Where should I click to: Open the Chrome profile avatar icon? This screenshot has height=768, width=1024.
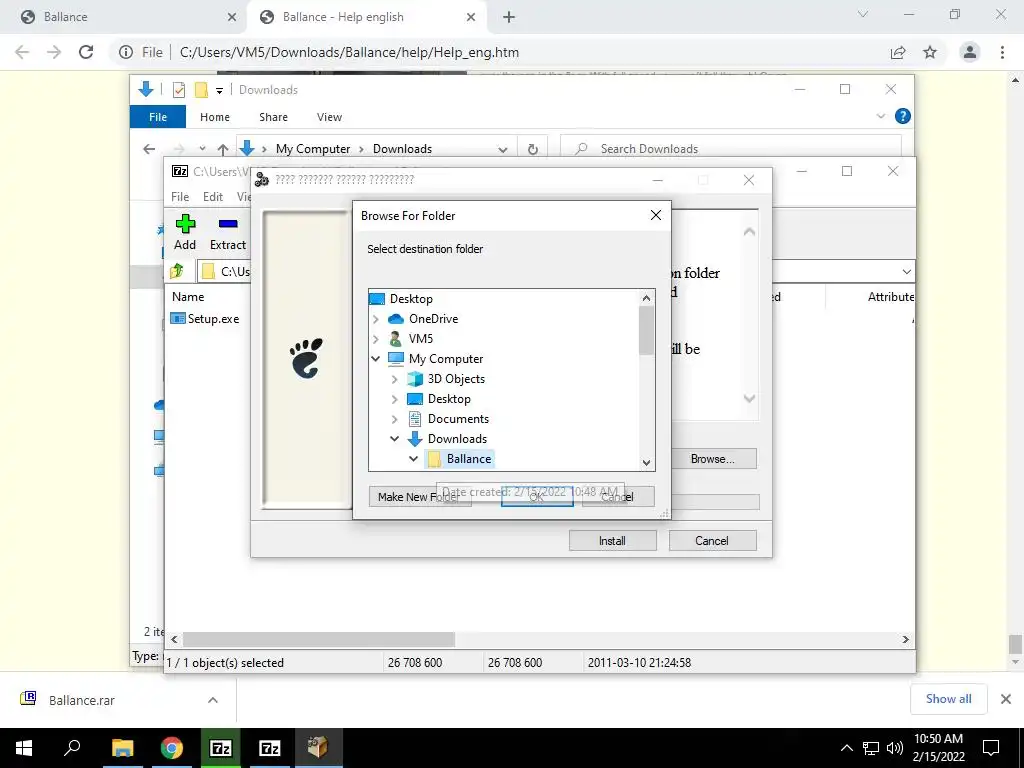pos(970,52)
